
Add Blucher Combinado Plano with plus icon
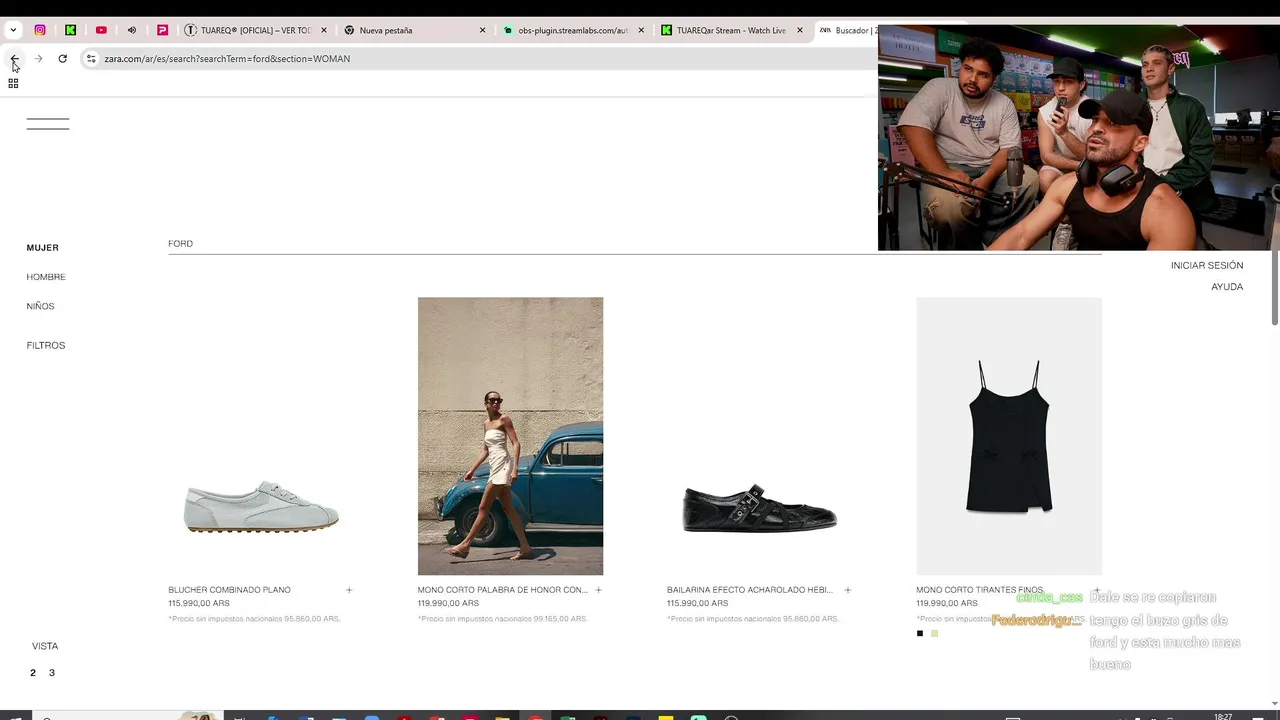[349, 590]
